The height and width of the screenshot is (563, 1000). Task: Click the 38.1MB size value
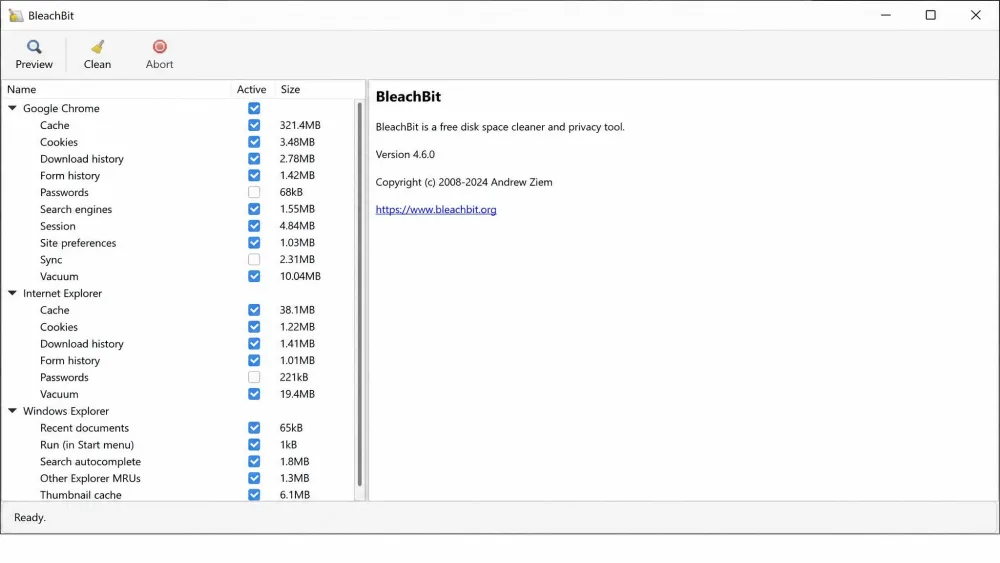pos(297,310)
